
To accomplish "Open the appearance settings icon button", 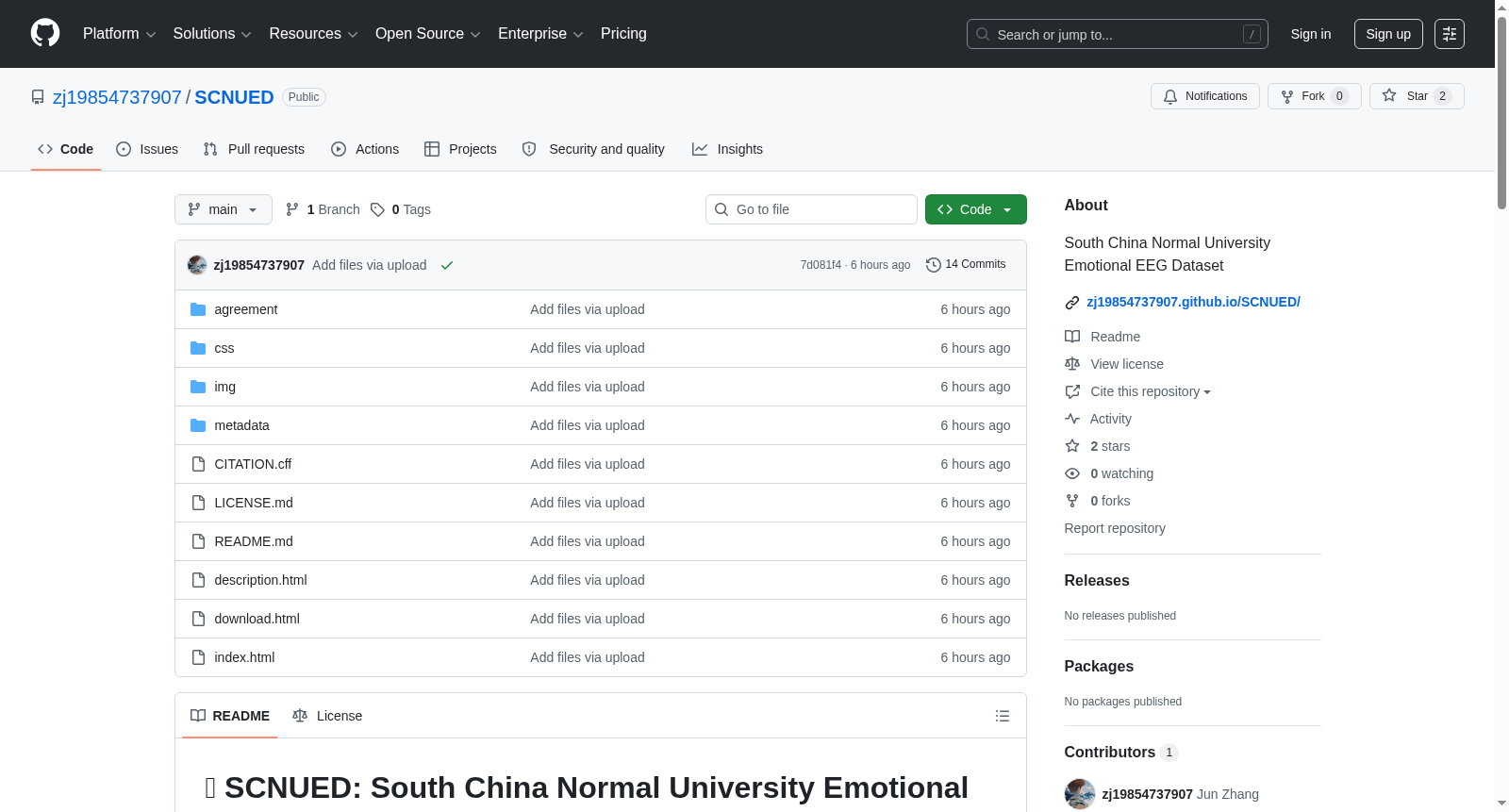I will (x=1450, y=34).
